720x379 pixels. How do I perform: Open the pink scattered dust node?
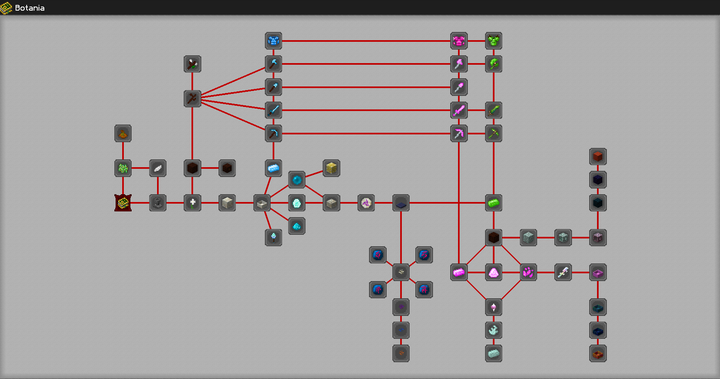(x=528, y=272)
